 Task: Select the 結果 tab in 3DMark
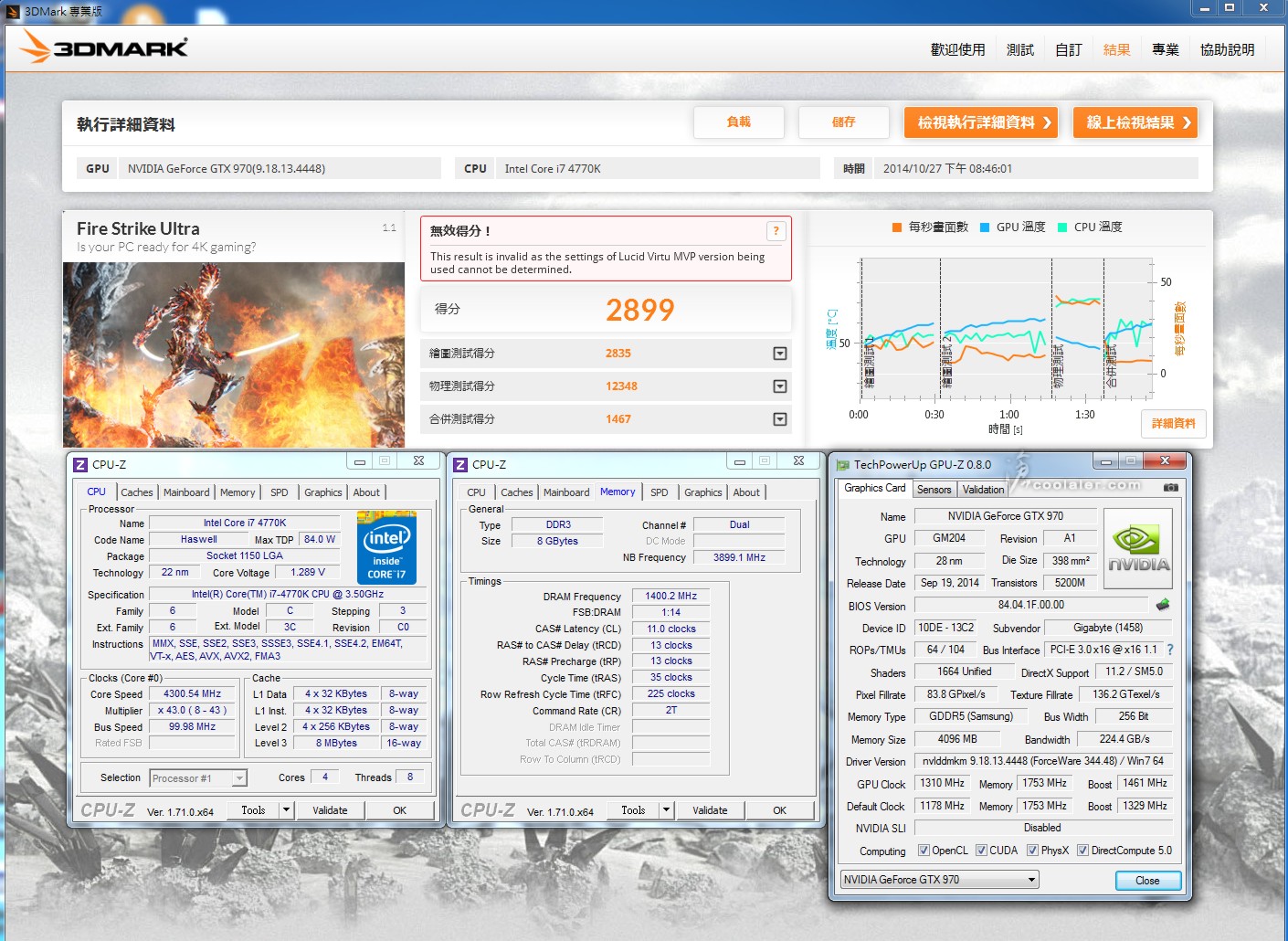1117,49
